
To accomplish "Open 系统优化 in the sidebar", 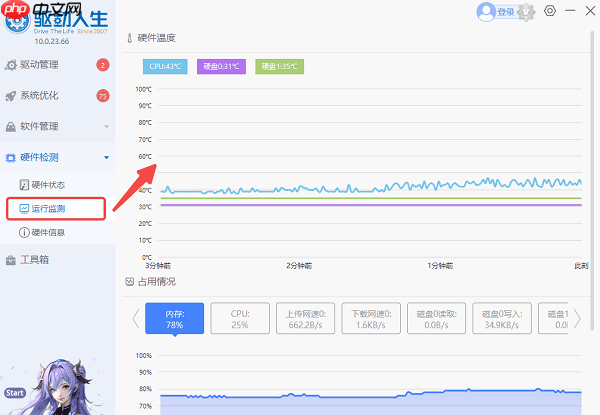I will [57, 96].
